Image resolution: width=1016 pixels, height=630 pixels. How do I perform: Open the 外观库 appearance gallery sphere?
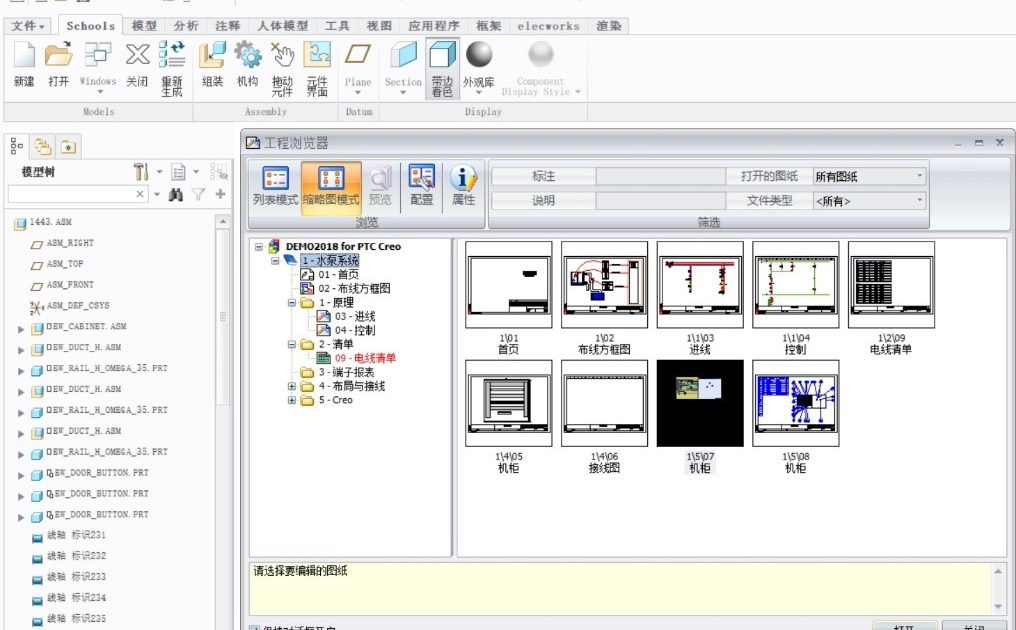coord(479,54)
